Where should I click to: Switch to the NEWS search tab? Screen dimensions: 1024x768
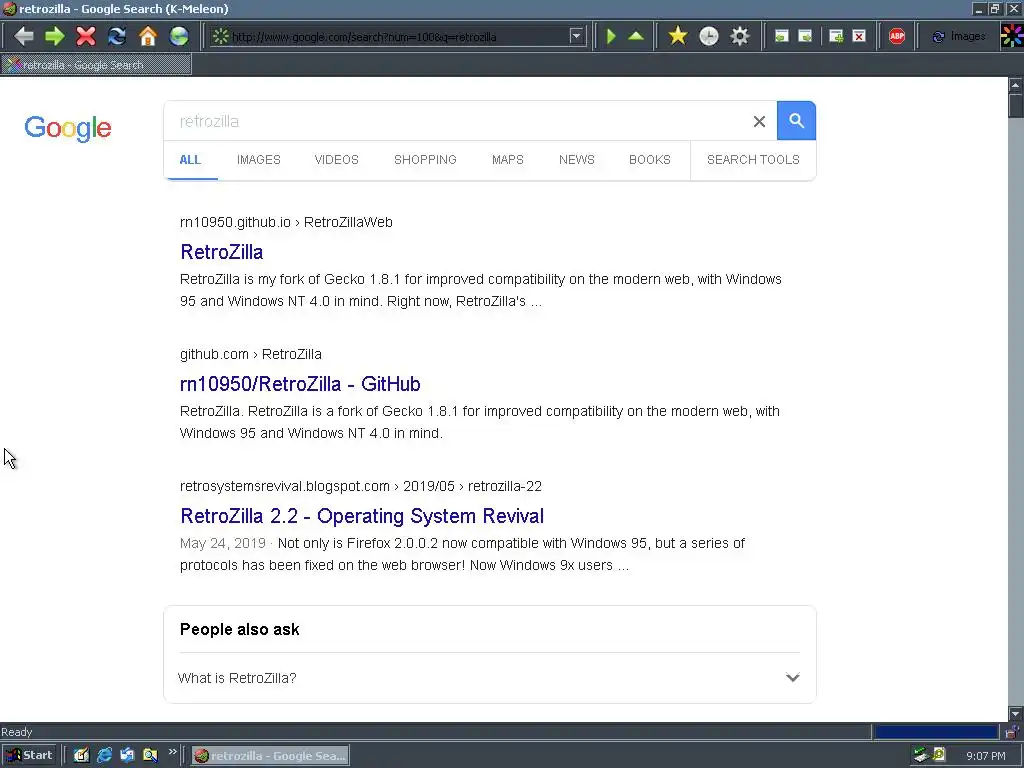pos(577,160)
